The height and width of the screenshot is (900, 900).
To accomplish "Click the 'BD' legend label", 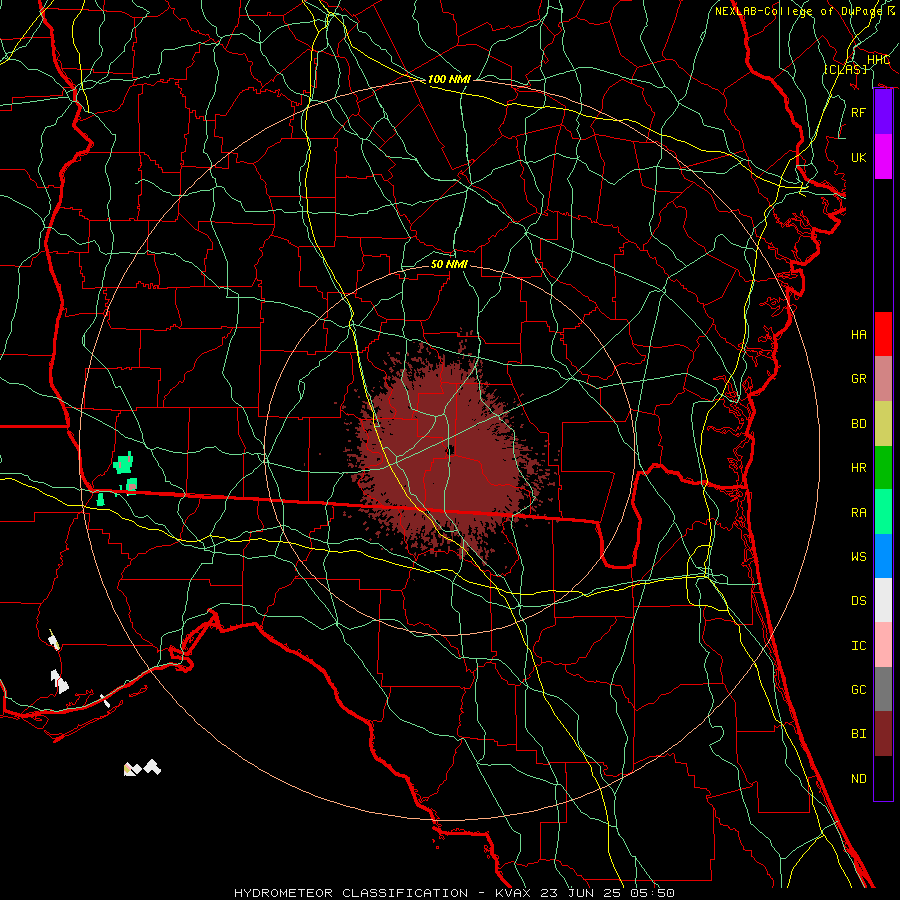I will click(858, 424).
